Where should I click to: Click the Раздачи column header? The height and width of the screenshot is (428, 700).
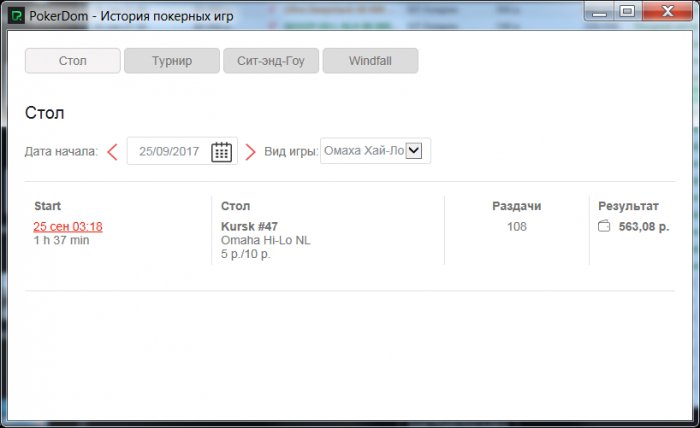(517, 206)
